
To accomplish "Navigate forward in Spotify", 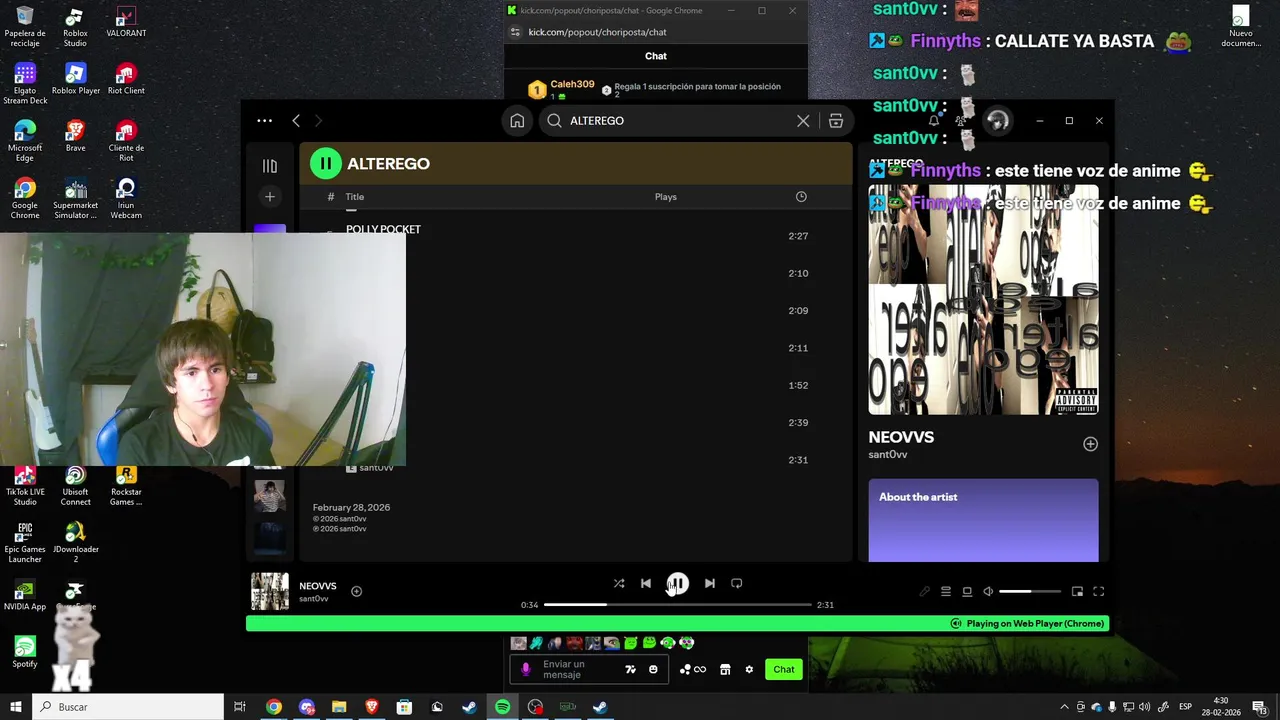I will (x=319, y=121).
